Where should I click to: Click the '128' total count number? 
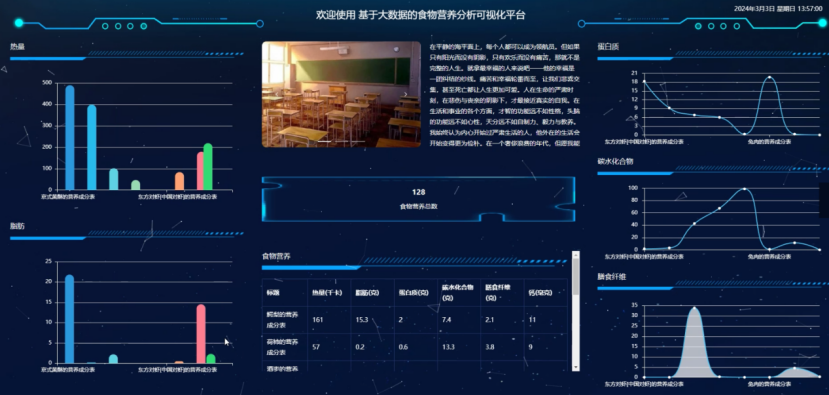[x=418, y=192]
